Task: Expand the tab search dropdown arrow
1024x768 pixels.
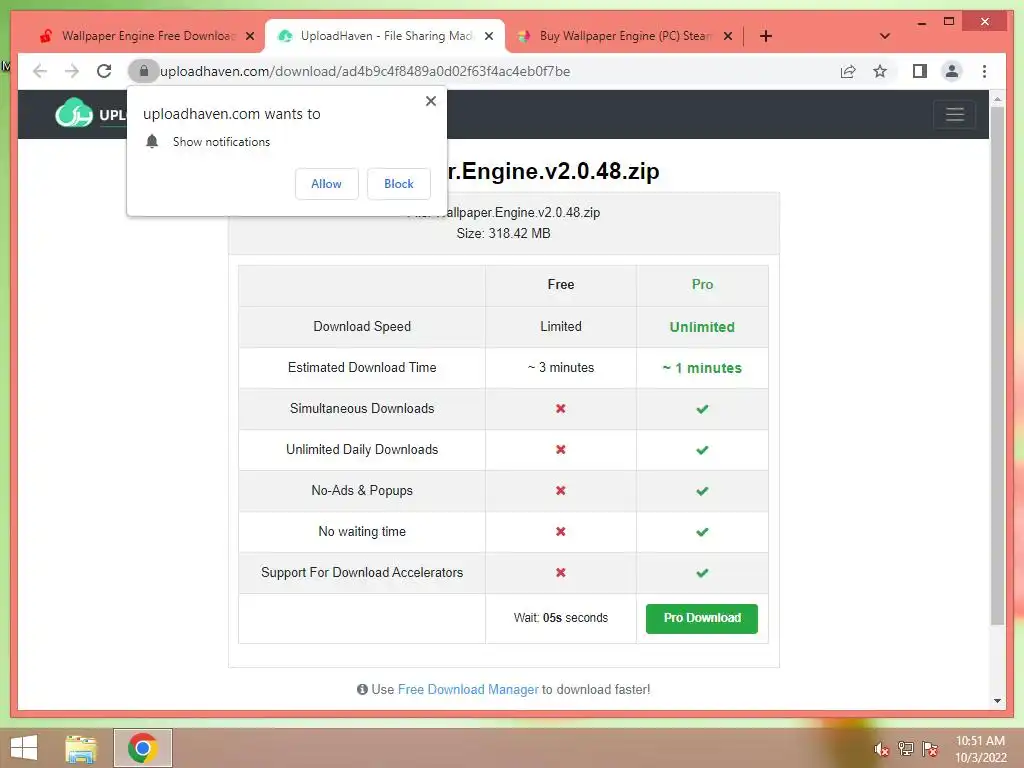Action: click(885, 36)
